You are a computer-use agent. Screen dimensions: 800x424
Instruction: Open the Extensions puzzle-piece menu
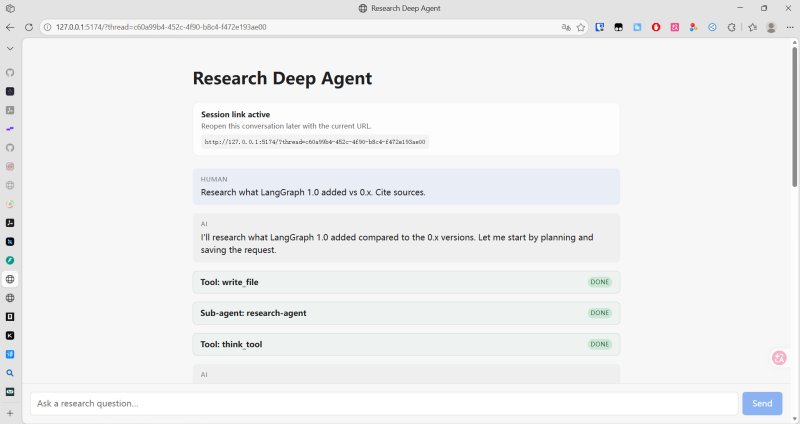(x=731, y=27)
